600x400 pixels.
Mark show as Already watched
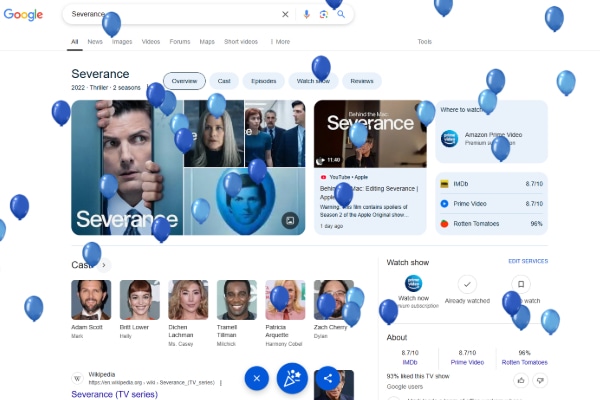[467, 284]
